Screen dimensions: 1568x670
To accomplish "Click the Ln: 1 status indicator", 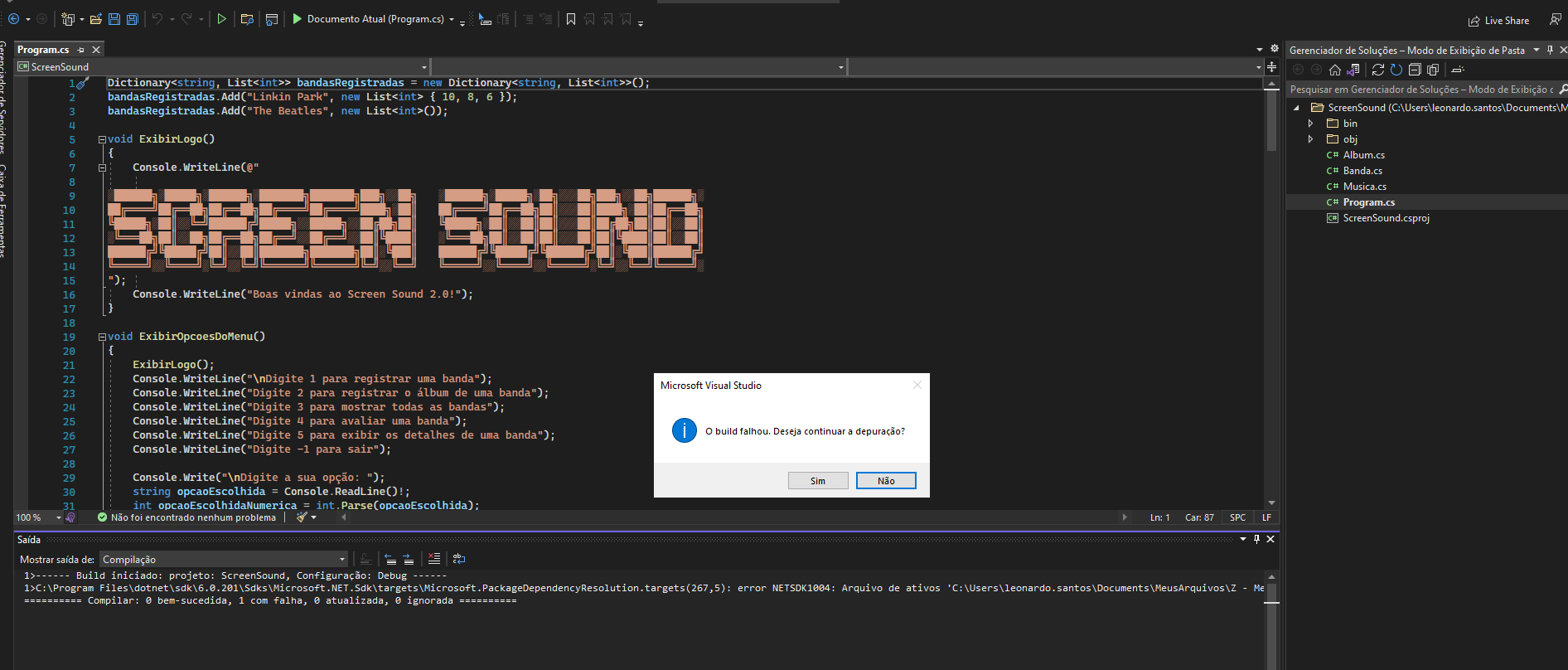I will point(1159,517).
